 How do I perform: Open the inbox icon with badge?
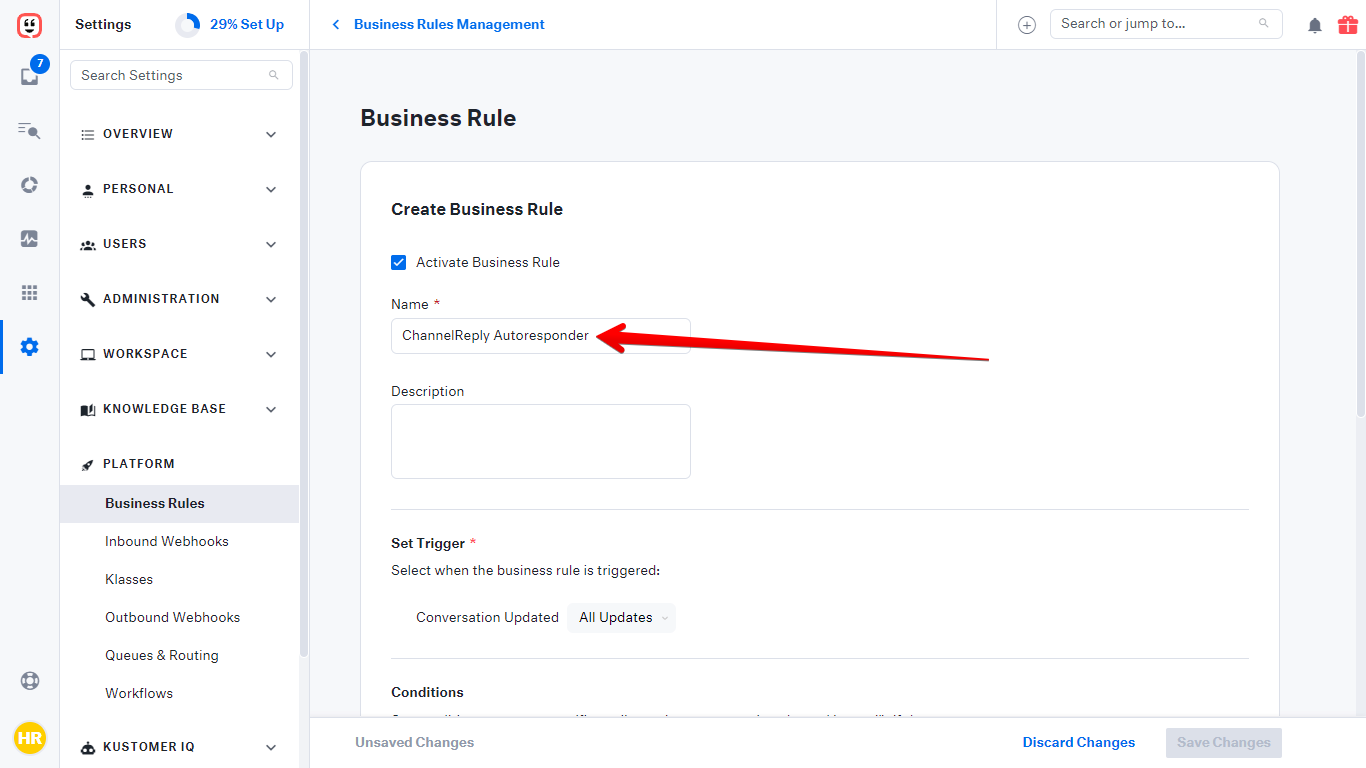pos(29,77)
